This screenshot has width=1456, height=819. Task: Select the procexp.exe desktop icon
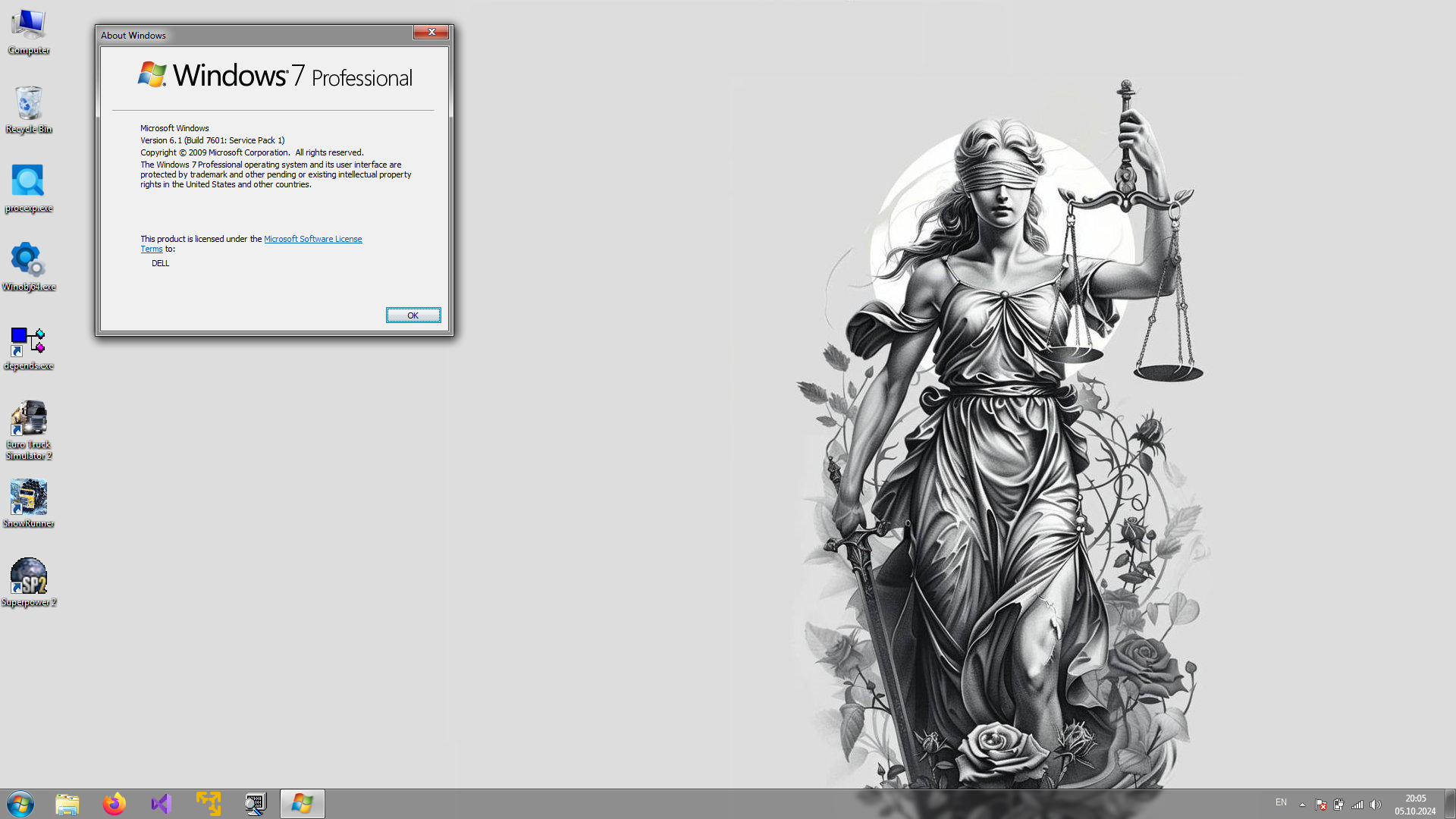28,183
